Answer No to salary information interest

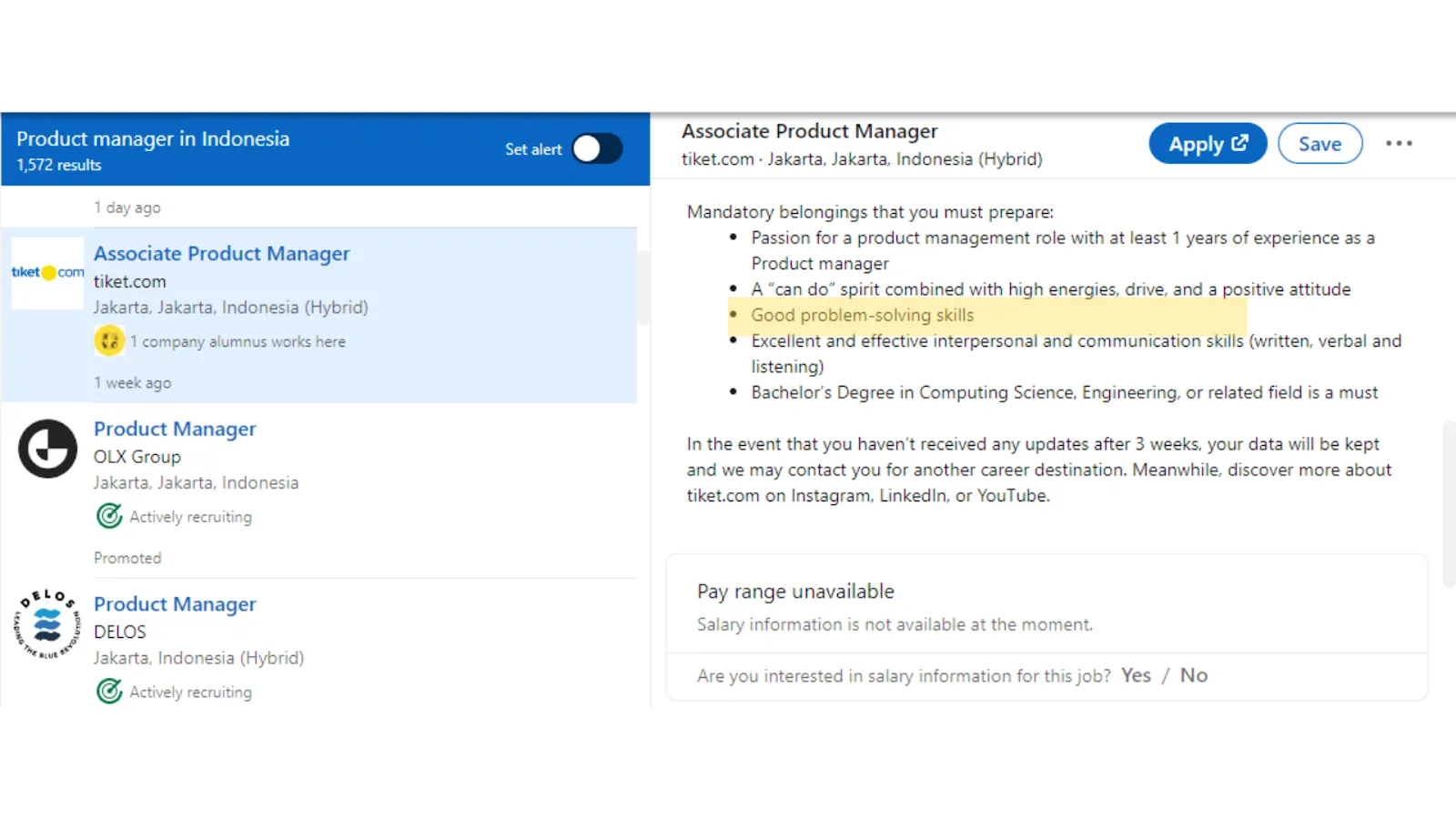pos(1193,675)
